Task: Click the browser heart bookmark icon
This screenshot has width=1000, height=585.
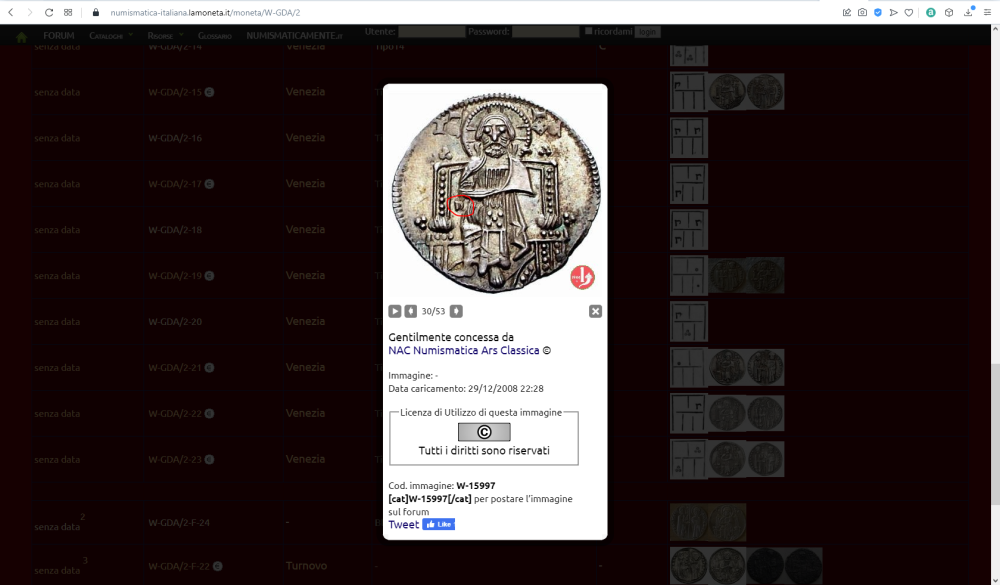Action: click(x=909, y=12)
